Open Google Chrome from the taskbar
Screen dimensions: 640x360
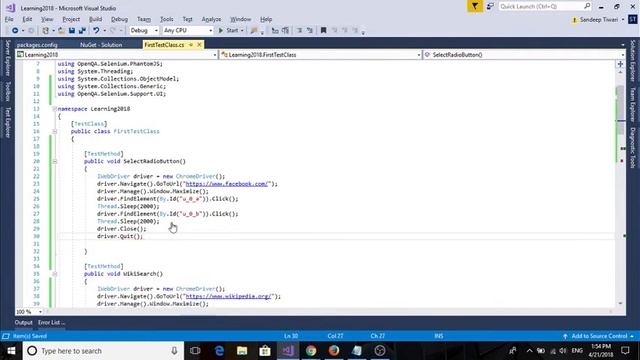311,351
